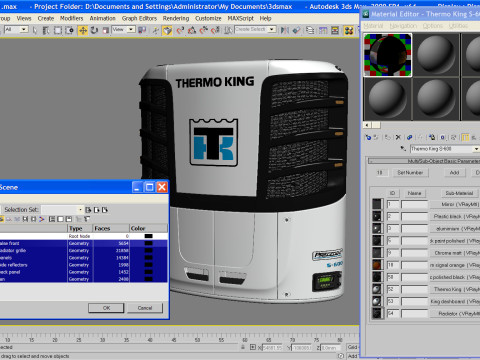The image size is (480, 360).
Task: Click color swatch of radiator grille row
Action: pos(148,250)
